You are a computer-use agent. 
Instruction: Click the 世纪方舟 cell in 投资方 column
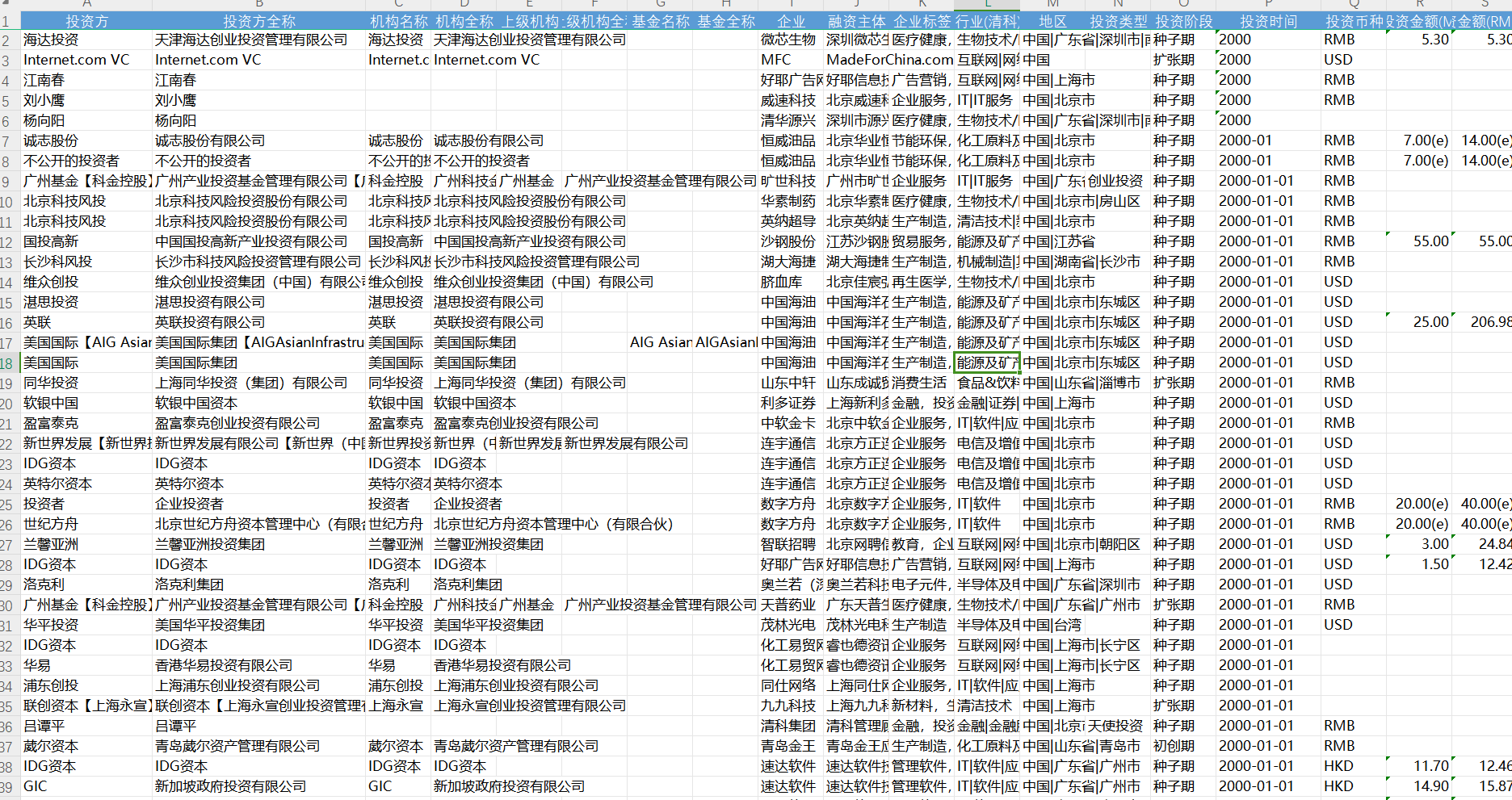pyautogui.click(x=86, y=524)
